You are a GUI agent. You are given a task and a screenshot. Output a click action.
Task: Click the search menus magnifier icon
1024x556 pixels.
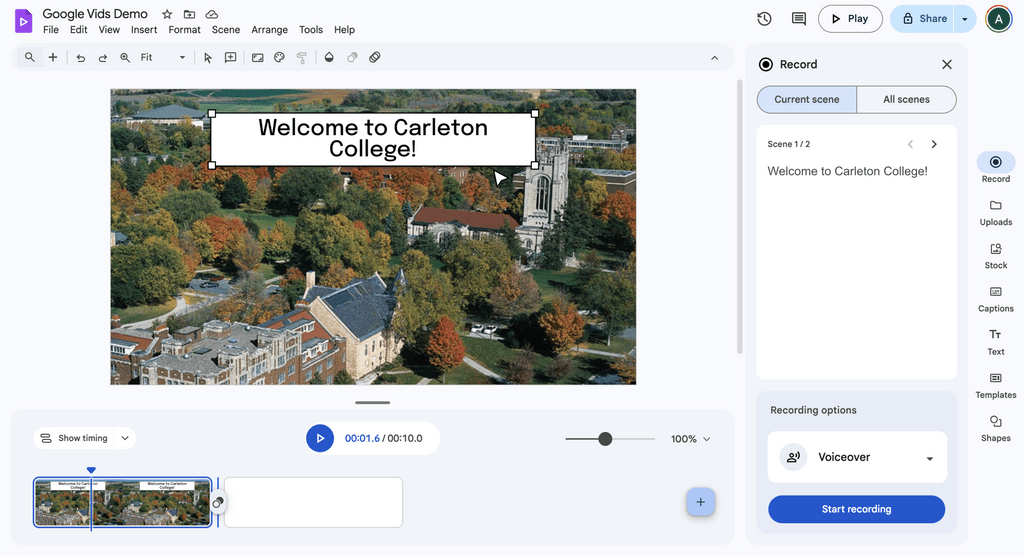[29, 57]
